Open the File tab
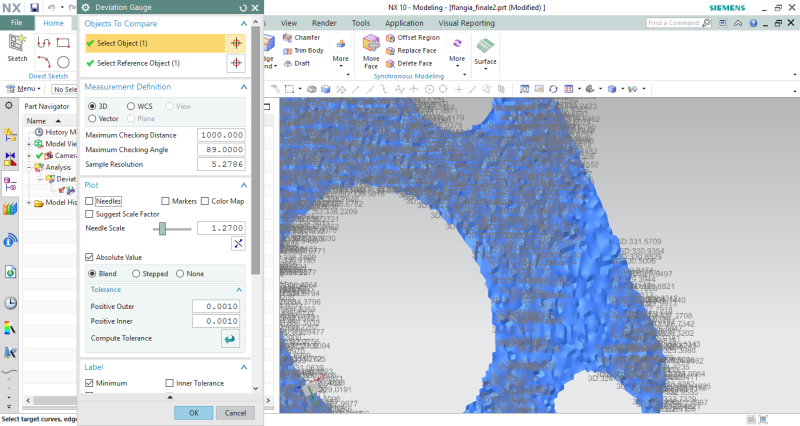 [x=17, y=23]
